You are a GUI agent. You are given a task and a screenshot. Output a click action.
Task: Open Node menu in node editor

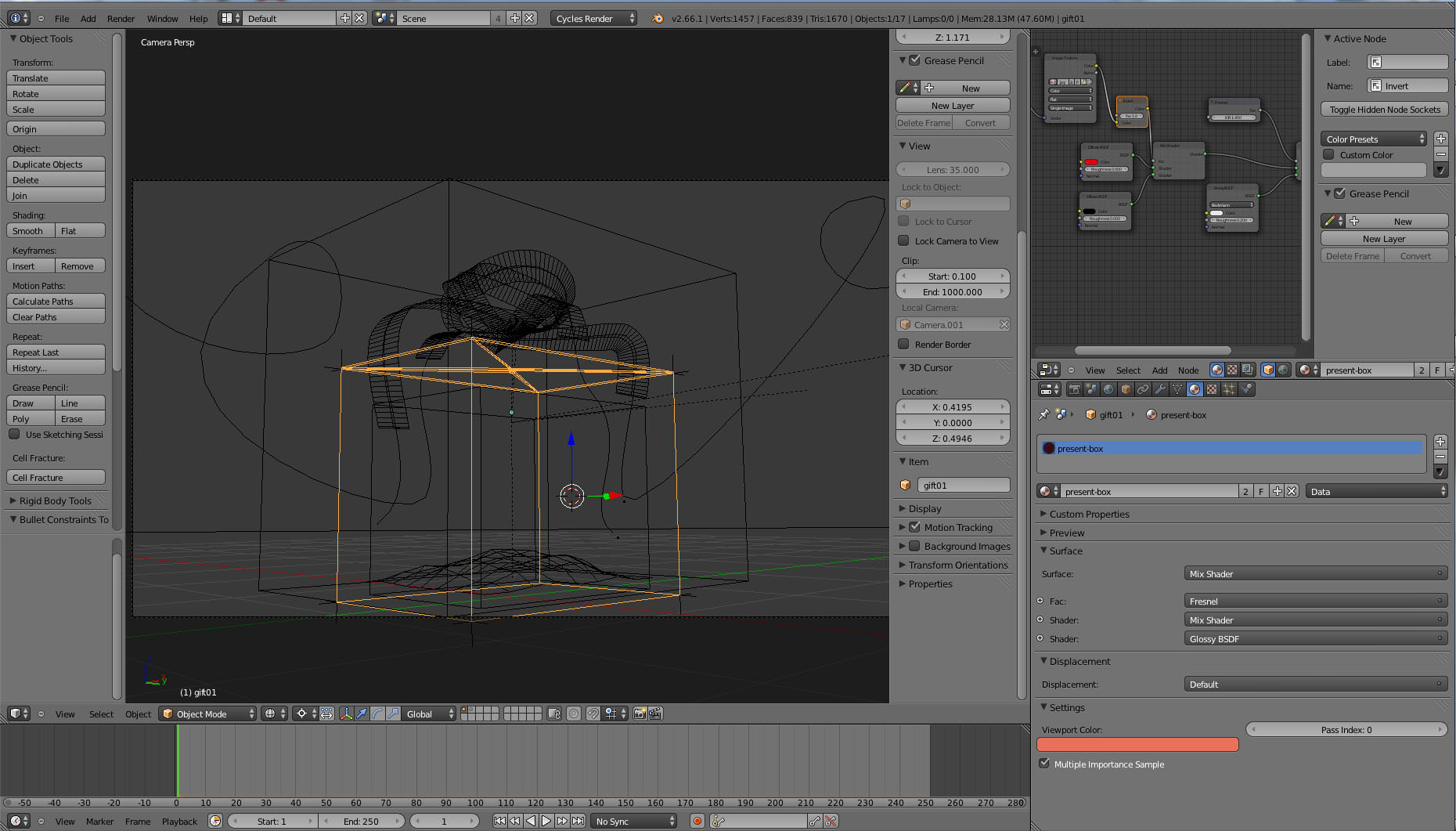(x=1188, y=370)
